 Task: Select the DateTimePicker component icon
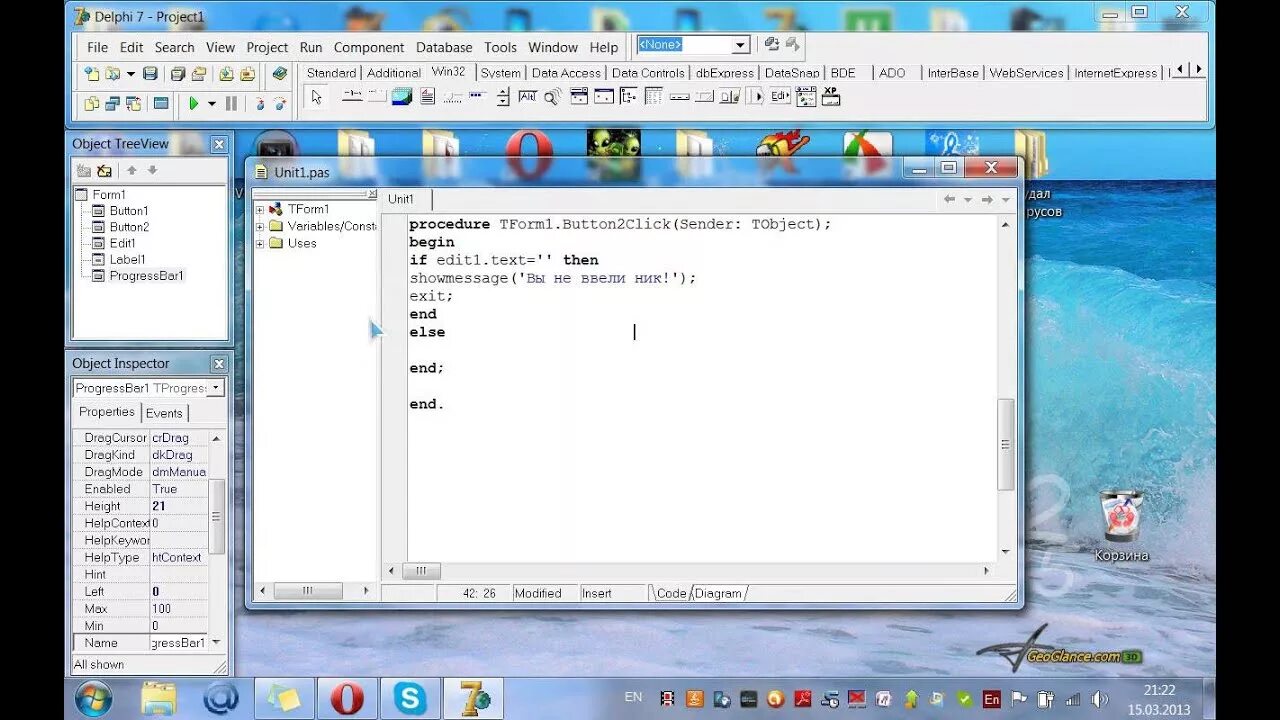pyautogui.click(x=579, y=97)
